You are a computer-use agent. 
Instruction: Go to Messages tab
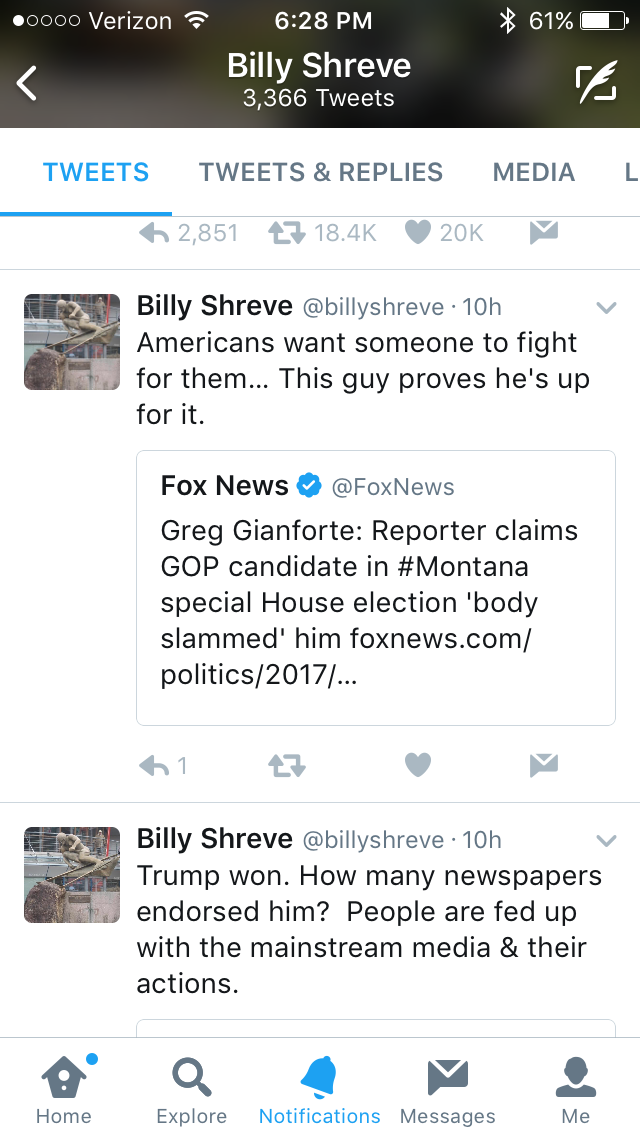[x=447, y=1088]
